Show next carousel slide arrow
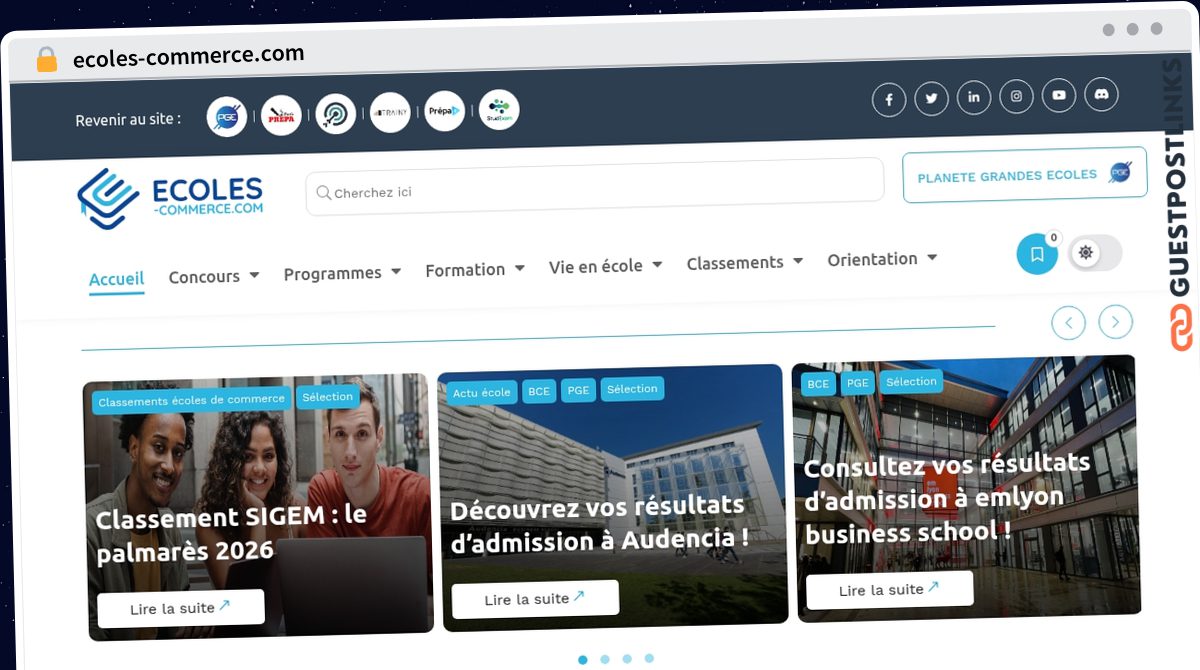The image size is (1200, 670). [x=1116, y=322]
